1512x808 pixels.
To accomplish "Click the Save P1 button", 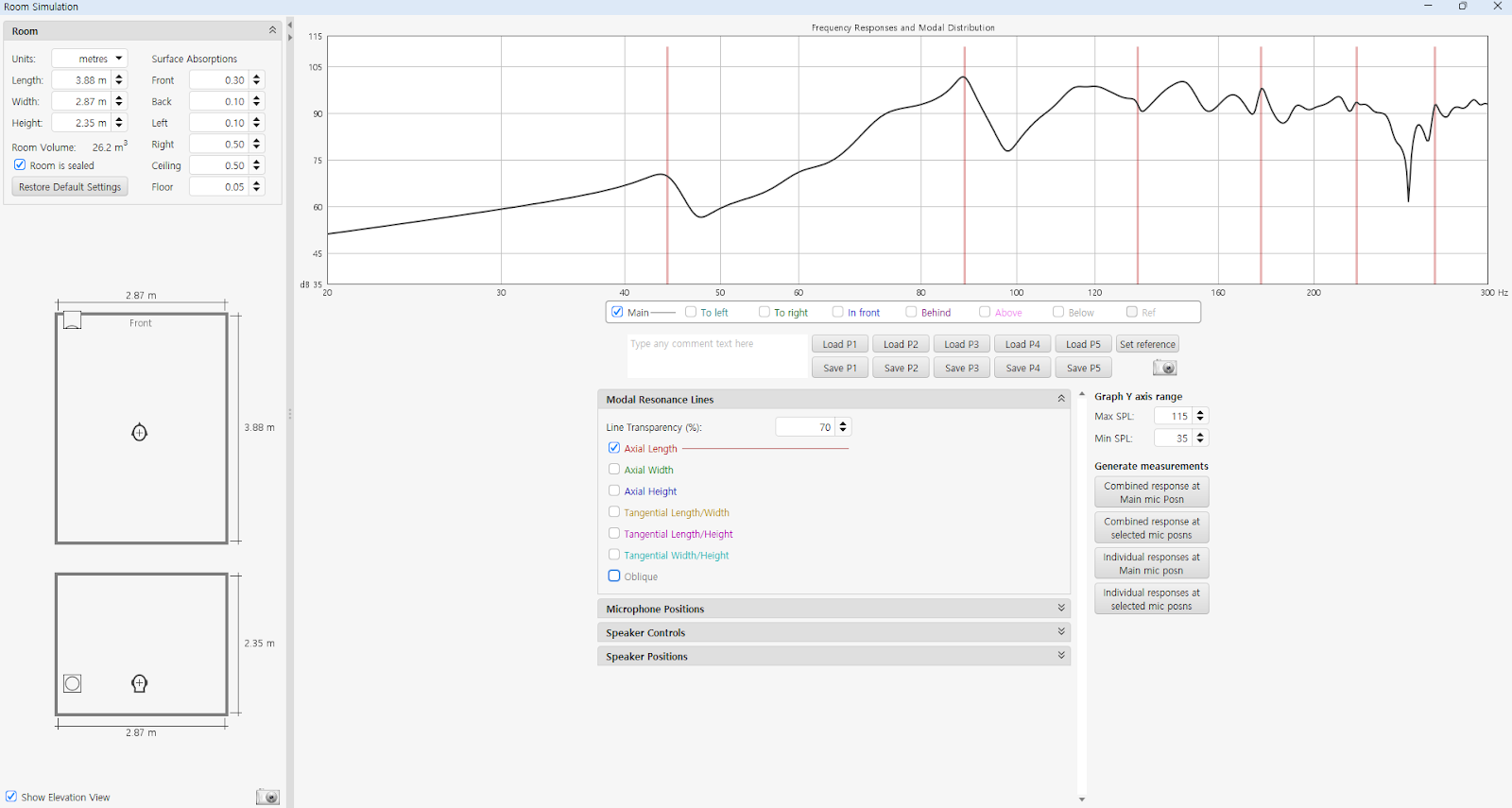I will point(839,368).
